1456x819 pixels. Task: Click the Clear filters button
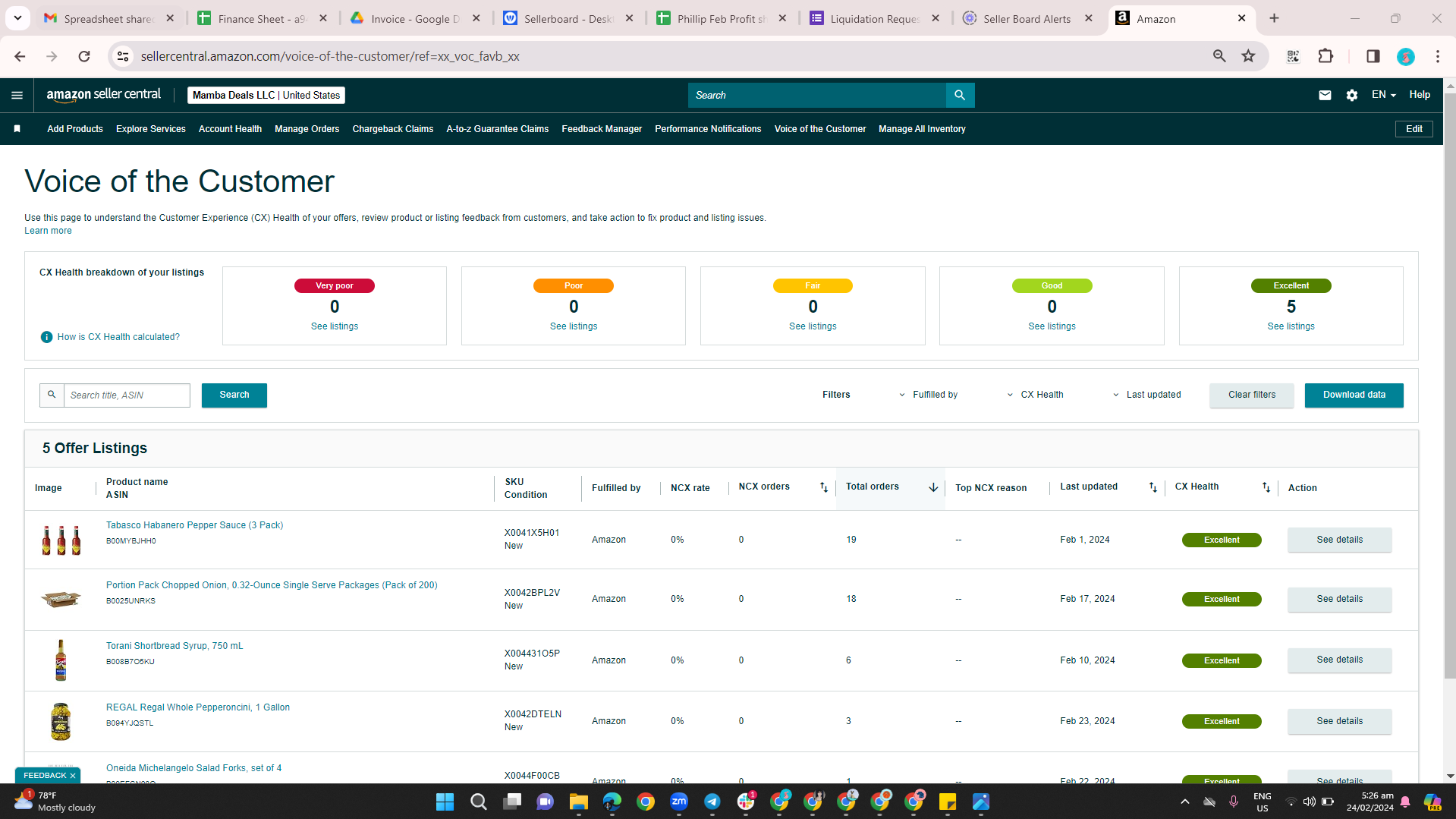[x=1252, y=395]
